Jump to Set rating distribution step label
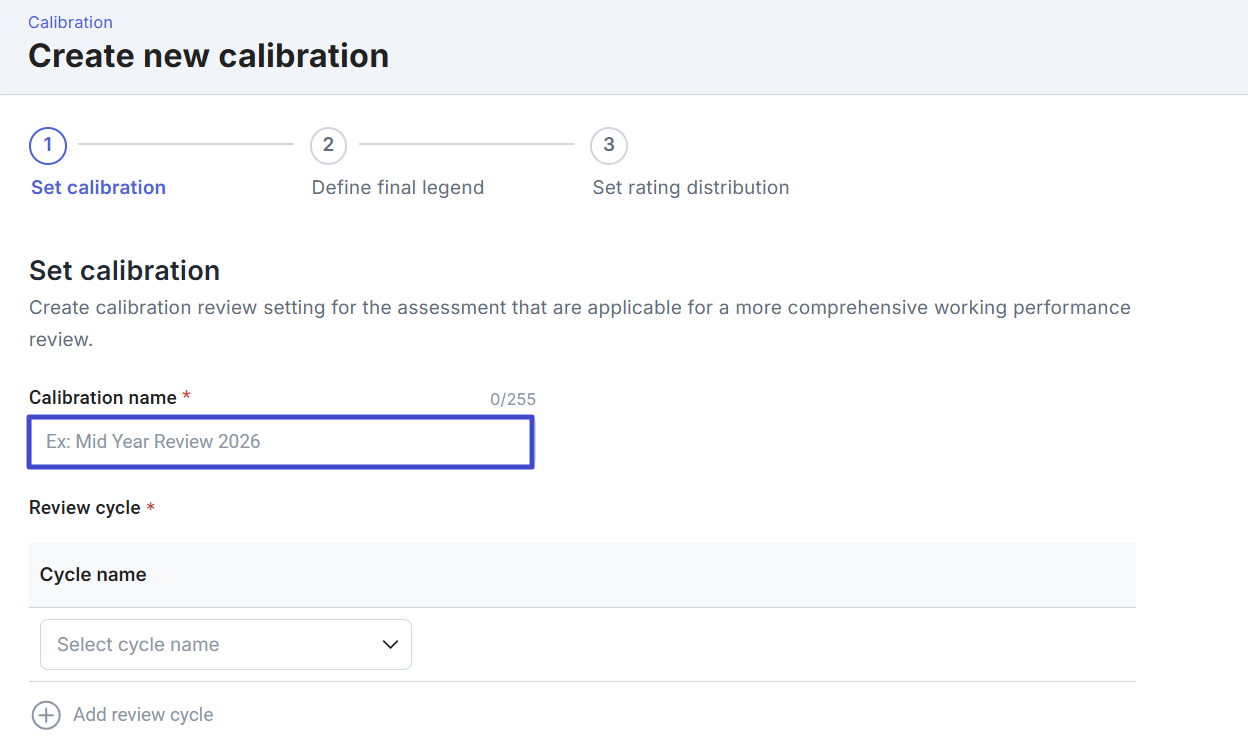The width and height of the screenshot is (1248, 751). (690, 188)
